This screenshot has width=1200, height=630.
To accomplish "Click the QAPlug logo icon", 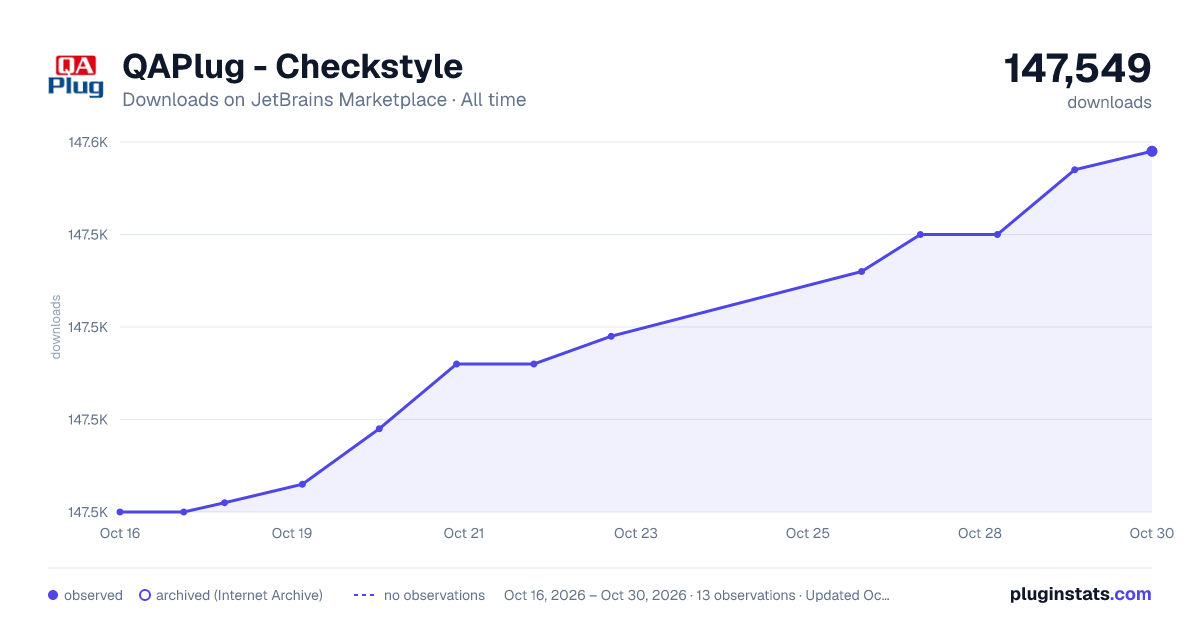I will coord(76,77).
